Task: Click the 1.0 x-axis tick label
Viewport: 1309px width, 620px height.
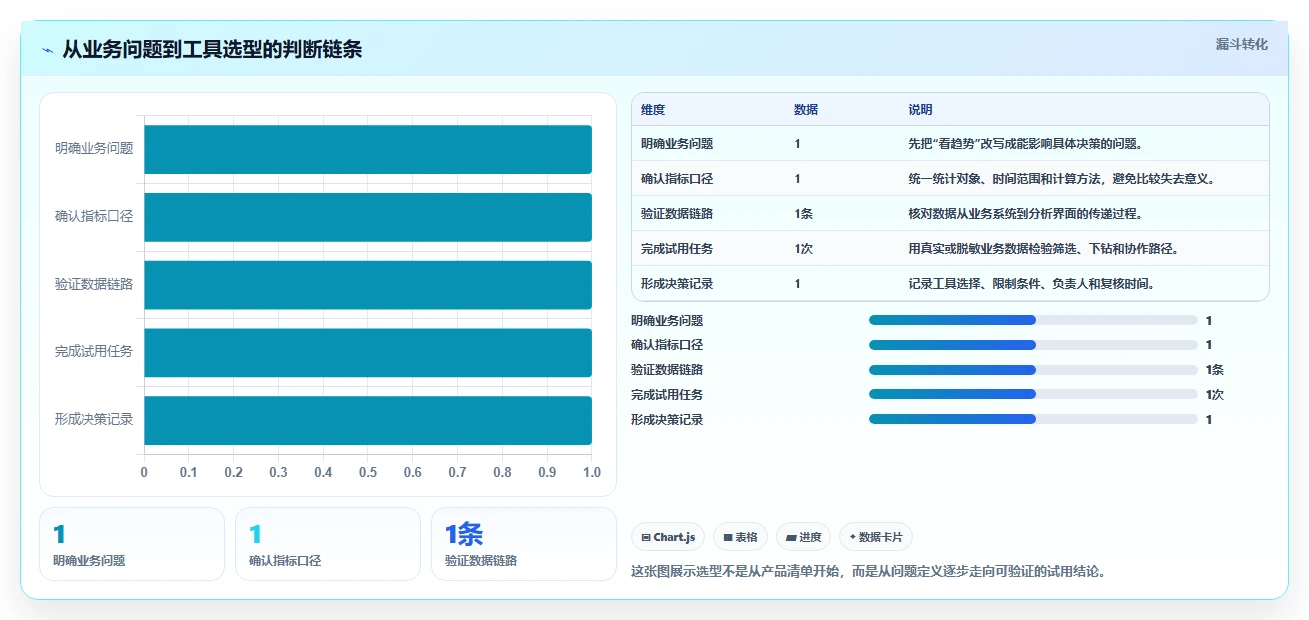Action: (592, 472)
